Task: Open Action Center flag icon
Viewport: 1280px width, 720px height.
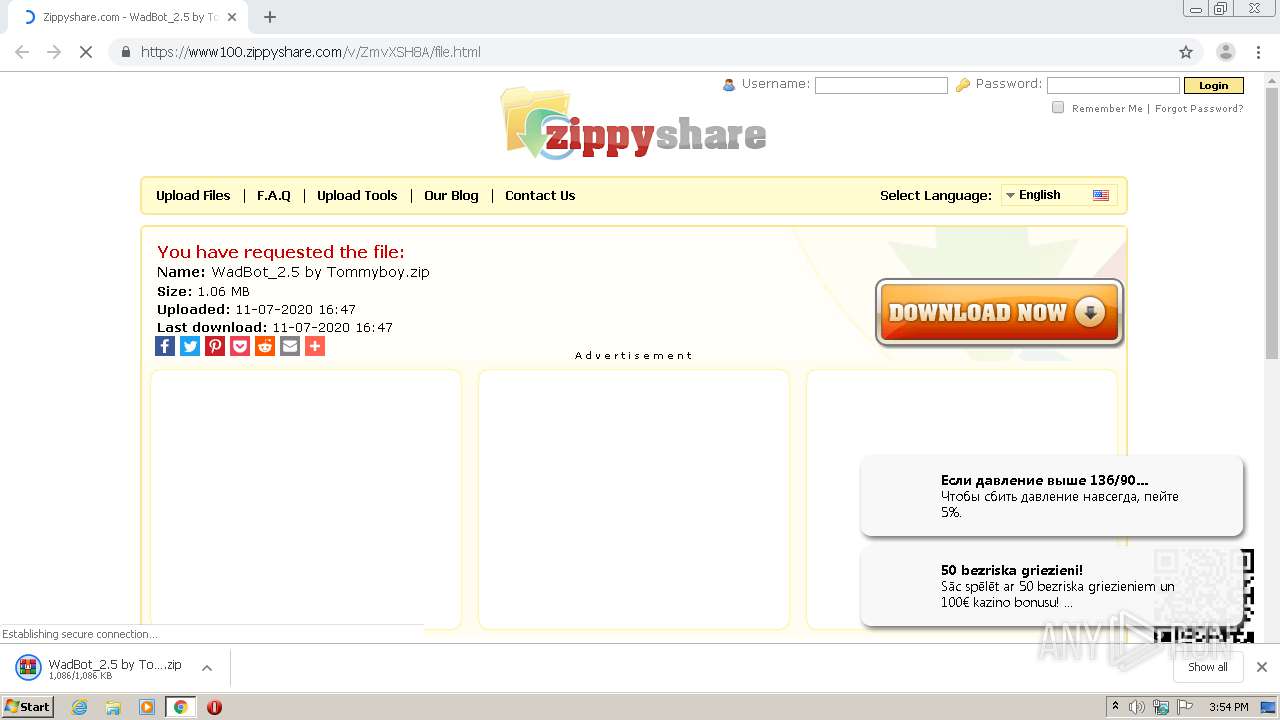Action: click(x=1185, y=707)
